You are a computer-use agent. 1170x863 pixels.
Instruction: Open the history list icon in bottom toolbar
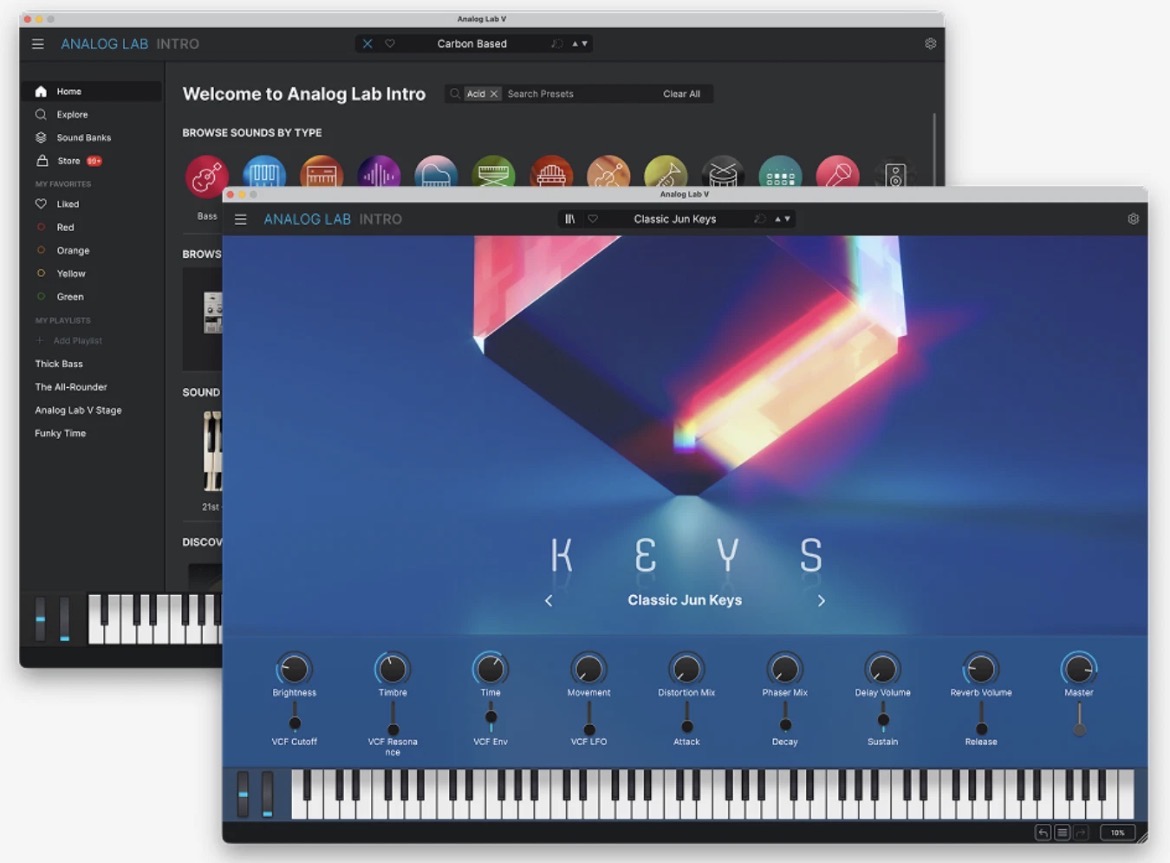pos(1062,832)
